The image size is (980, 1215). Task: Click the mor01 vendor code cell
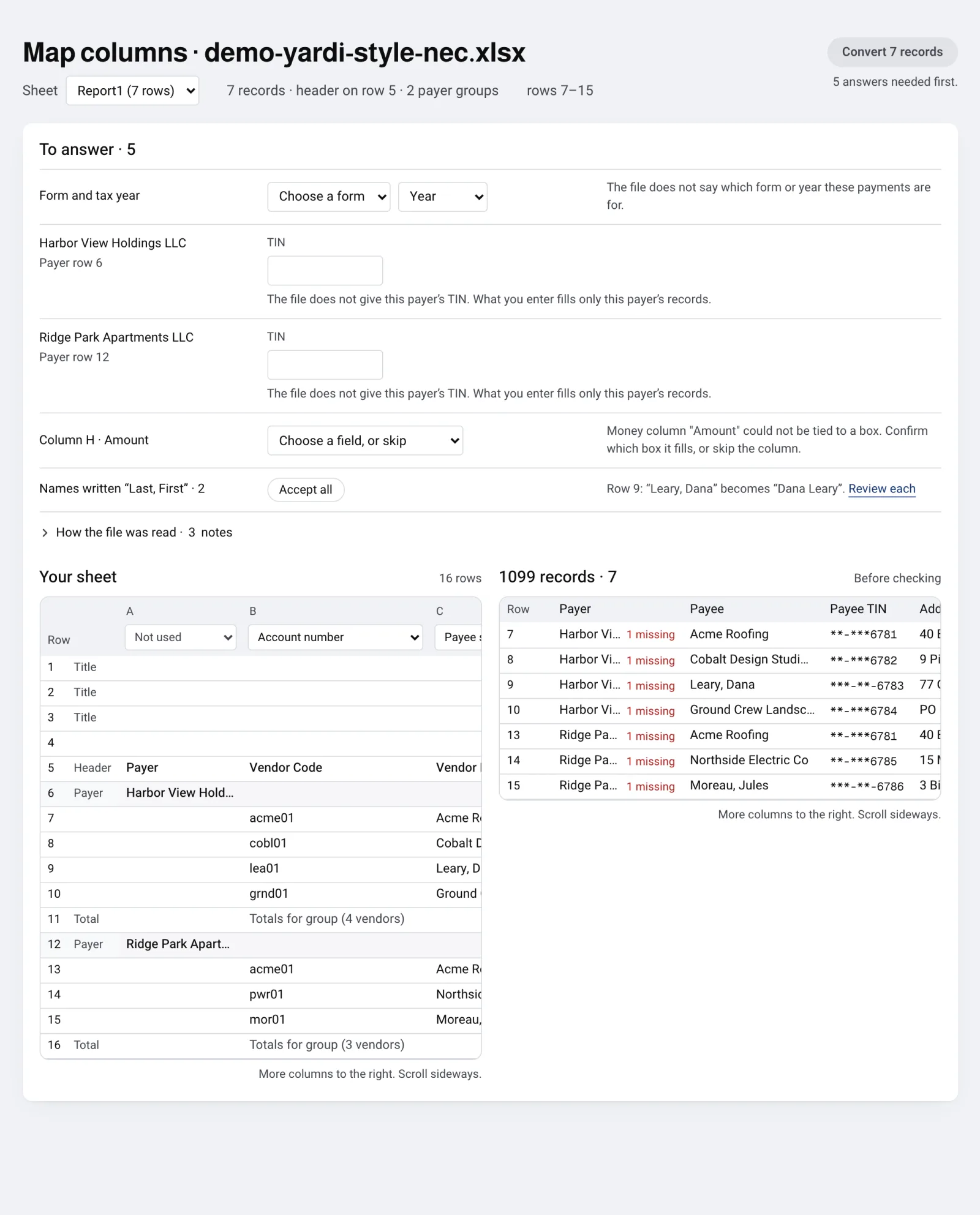pos(267,1020)
